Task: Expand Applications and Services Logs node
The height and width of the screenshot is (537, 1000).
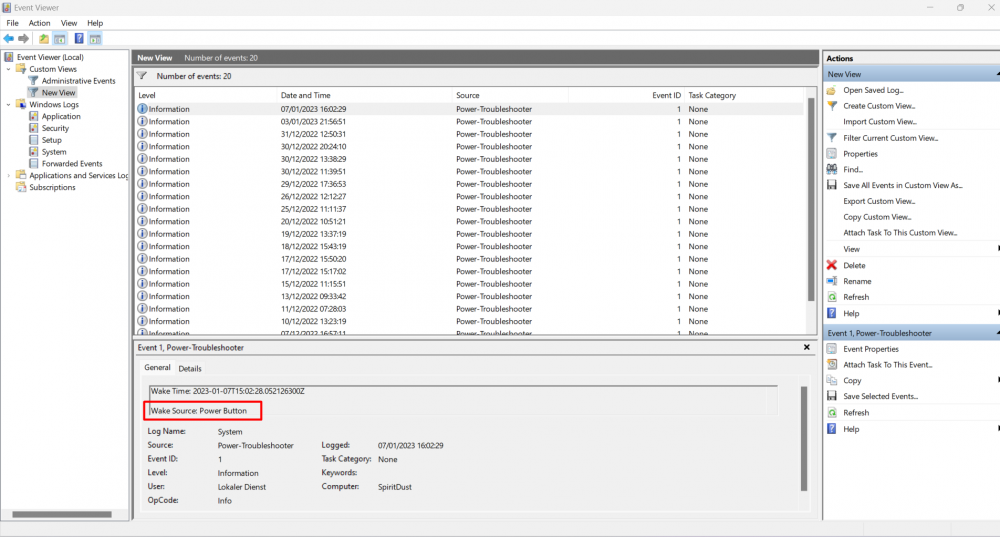Action: coord(8,175)
